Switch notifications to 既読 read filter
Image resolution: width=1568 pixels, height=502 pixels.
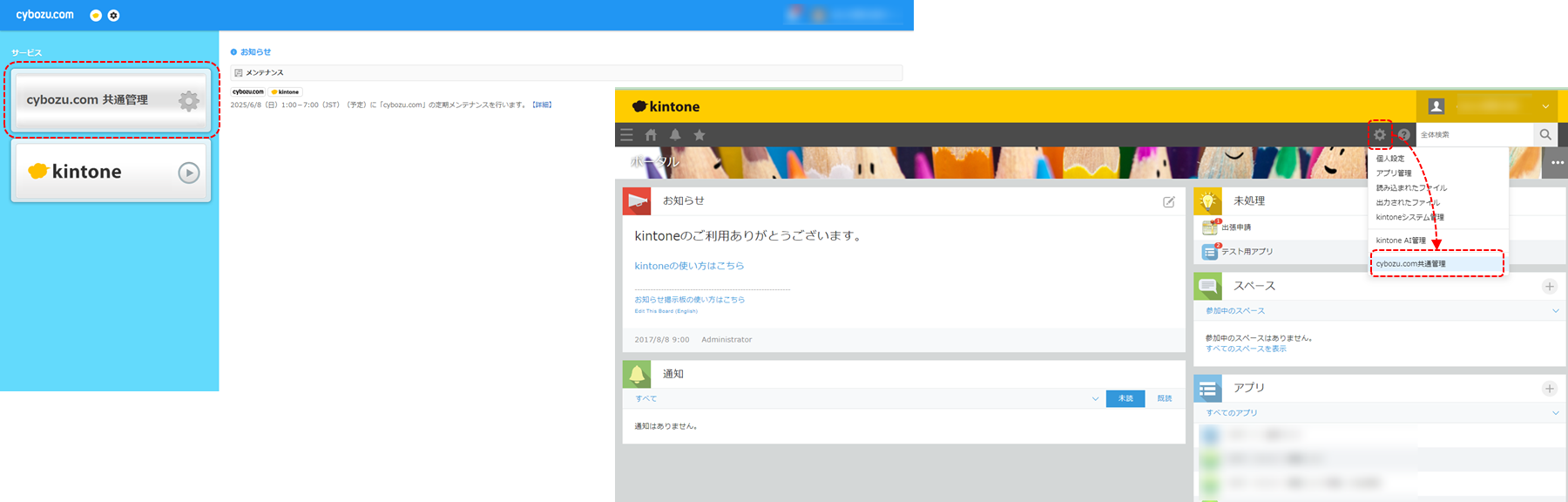pos(1165,398)
